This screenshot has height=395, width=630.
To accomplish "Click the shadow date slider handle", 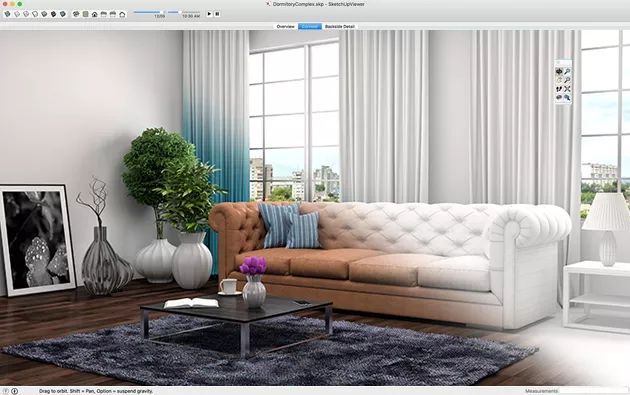I will (x=162, y=12).
